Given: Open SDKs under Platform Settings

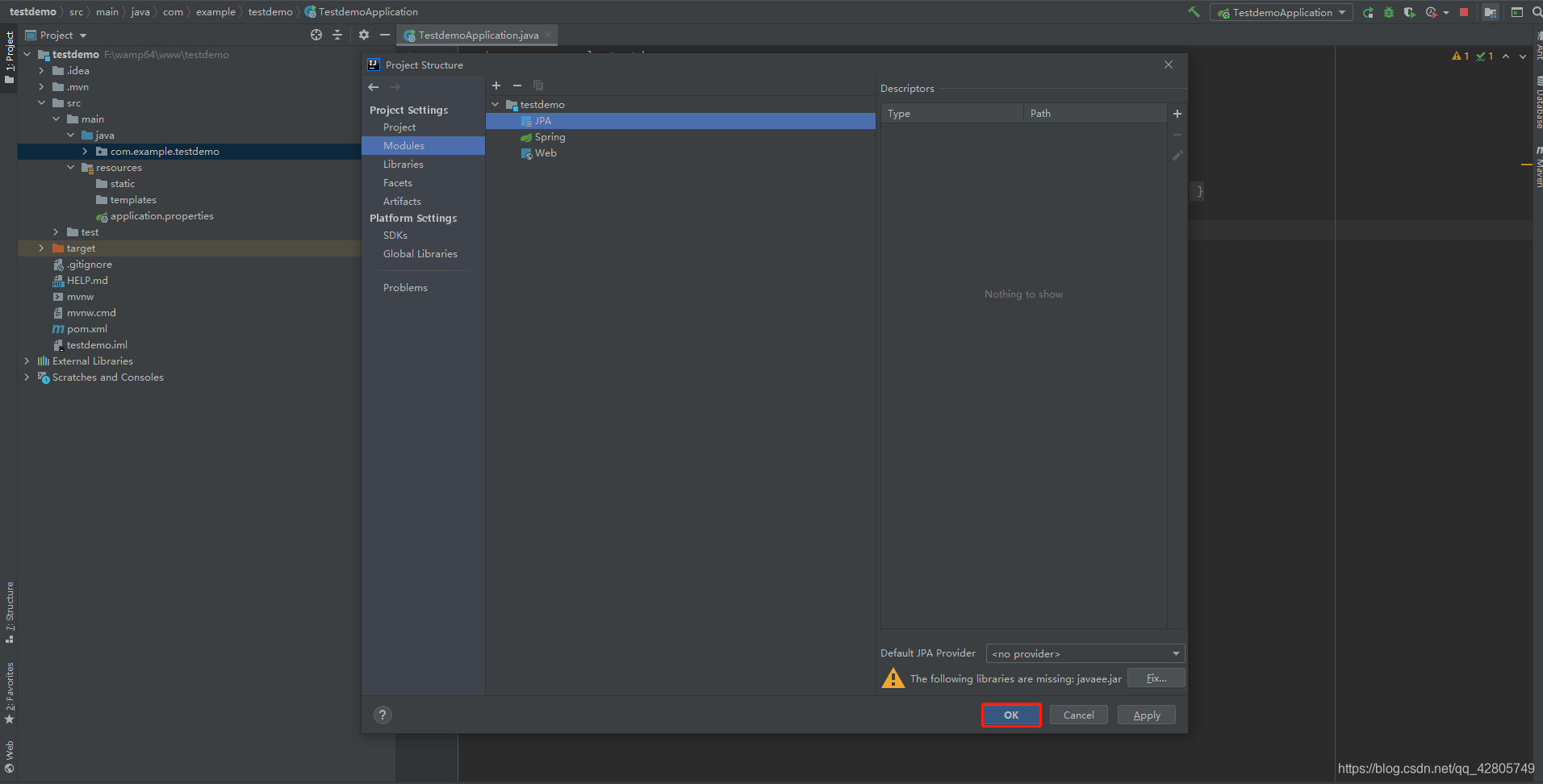Looking at the screenshot, I should tap(395, 236).
